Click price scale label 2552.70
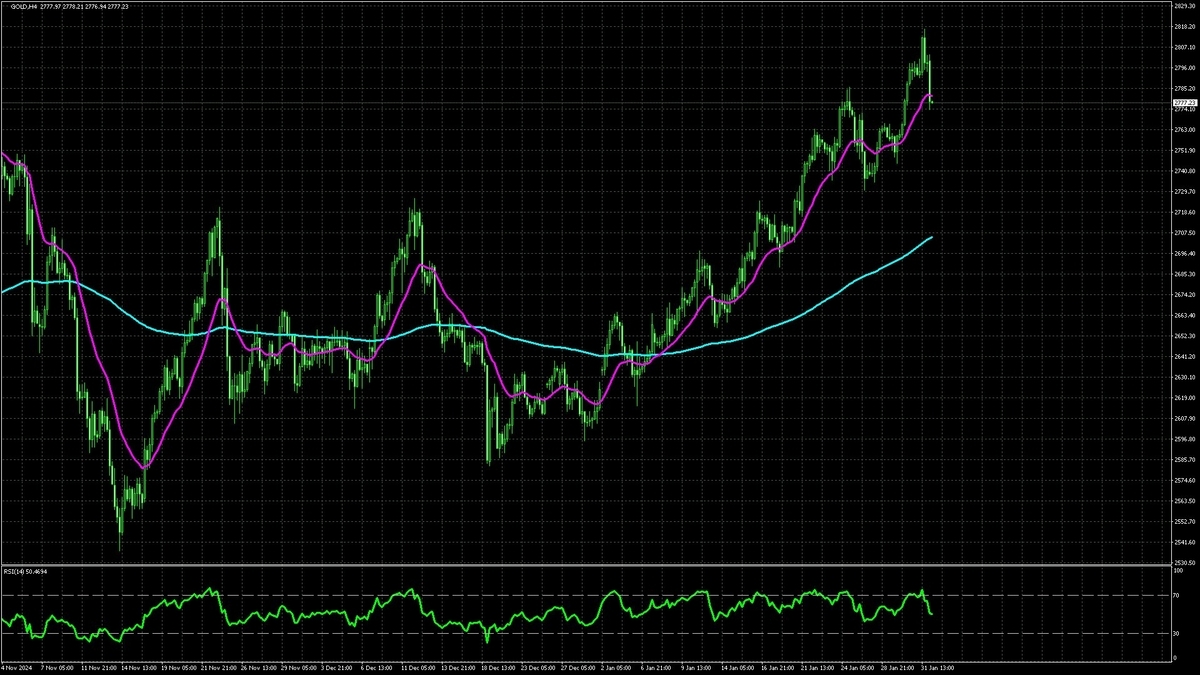This screenshot has height=675, width=1200. (x=1184, y=521)
